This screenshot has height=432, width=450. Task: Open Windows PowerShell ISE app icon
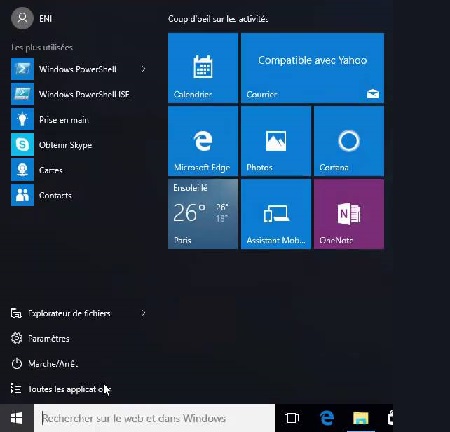22,94
